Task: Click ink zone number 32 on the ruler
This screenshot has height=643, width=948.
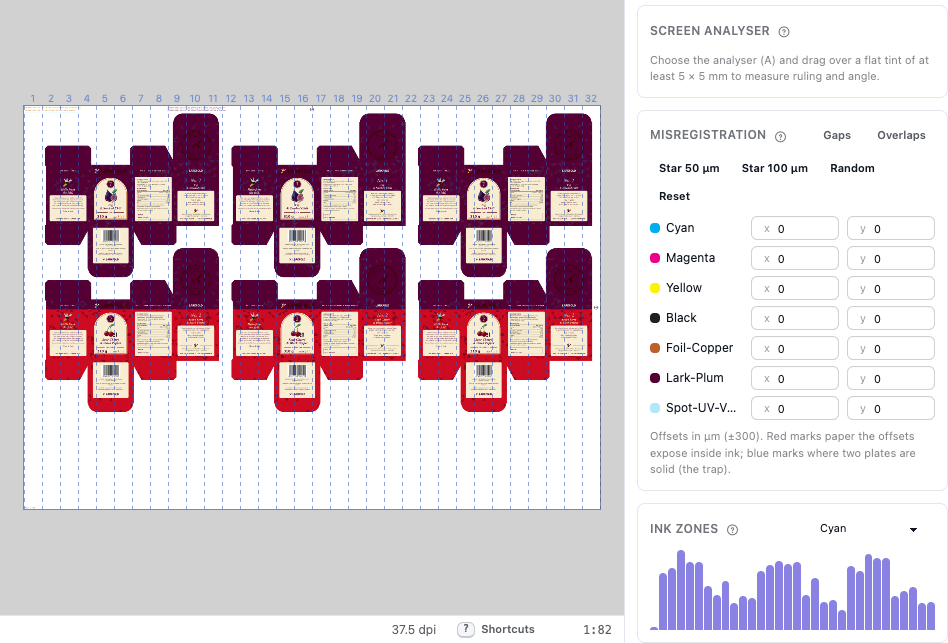Action: 591,99
